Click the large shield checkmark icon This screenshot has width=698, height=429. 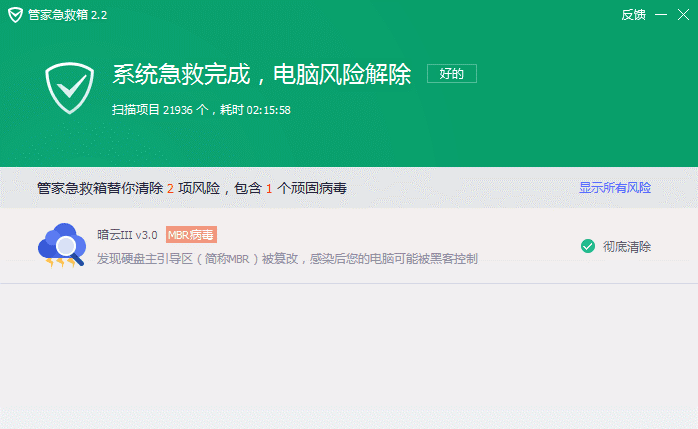coord(69,88)
